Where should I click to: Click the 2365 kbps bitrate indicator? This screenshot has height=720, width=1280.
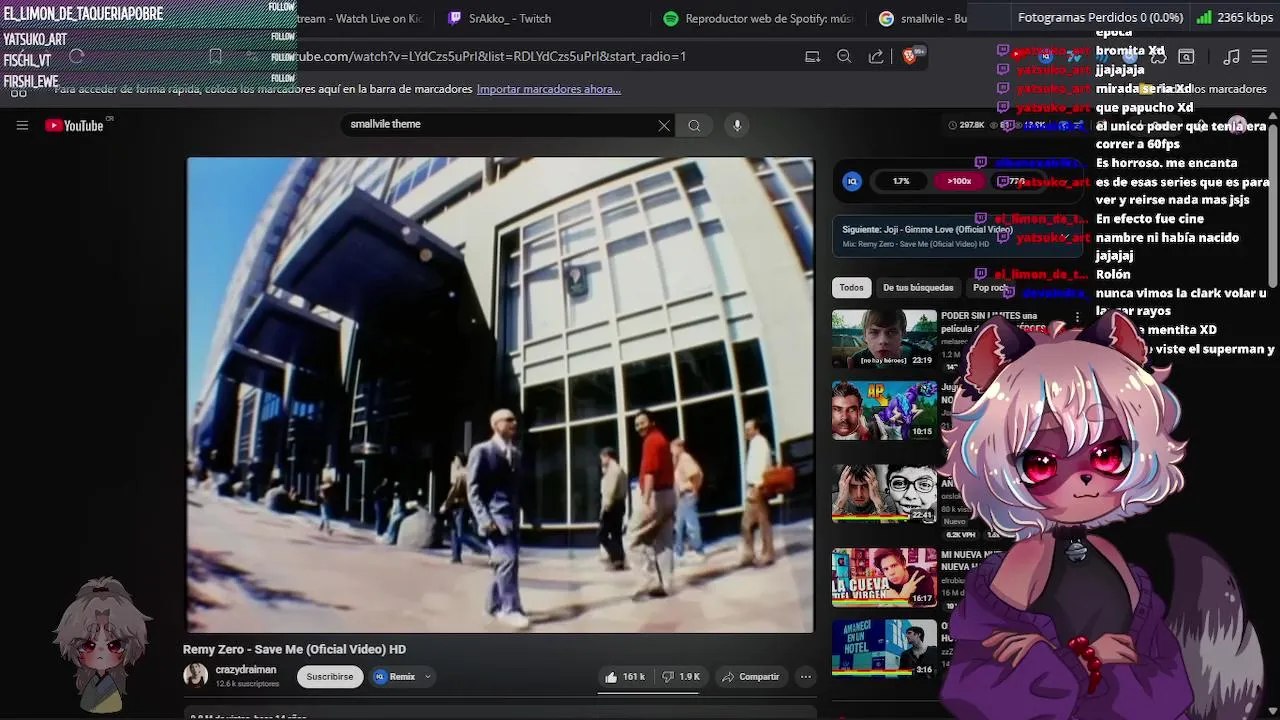point(1236,17)
